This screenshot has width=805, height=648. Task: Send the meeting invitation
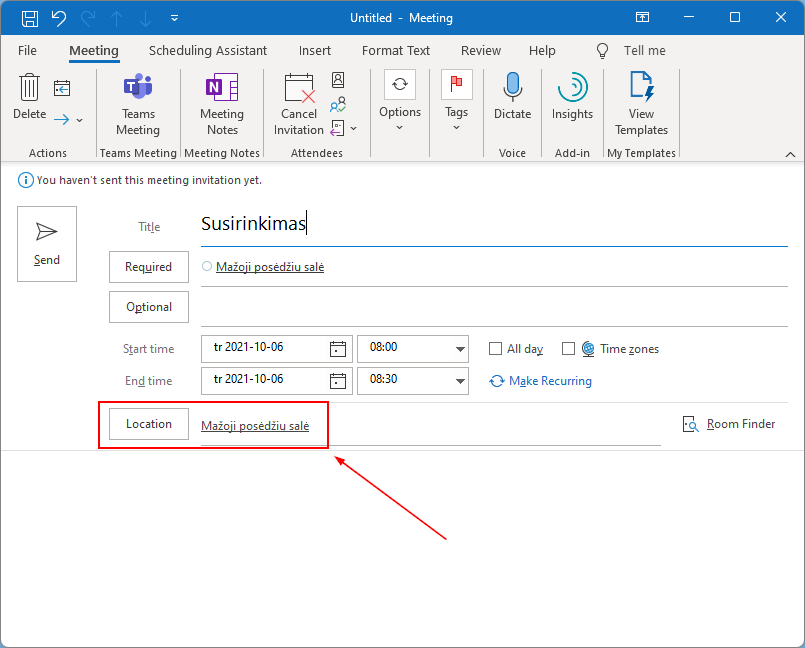(47, 244)
